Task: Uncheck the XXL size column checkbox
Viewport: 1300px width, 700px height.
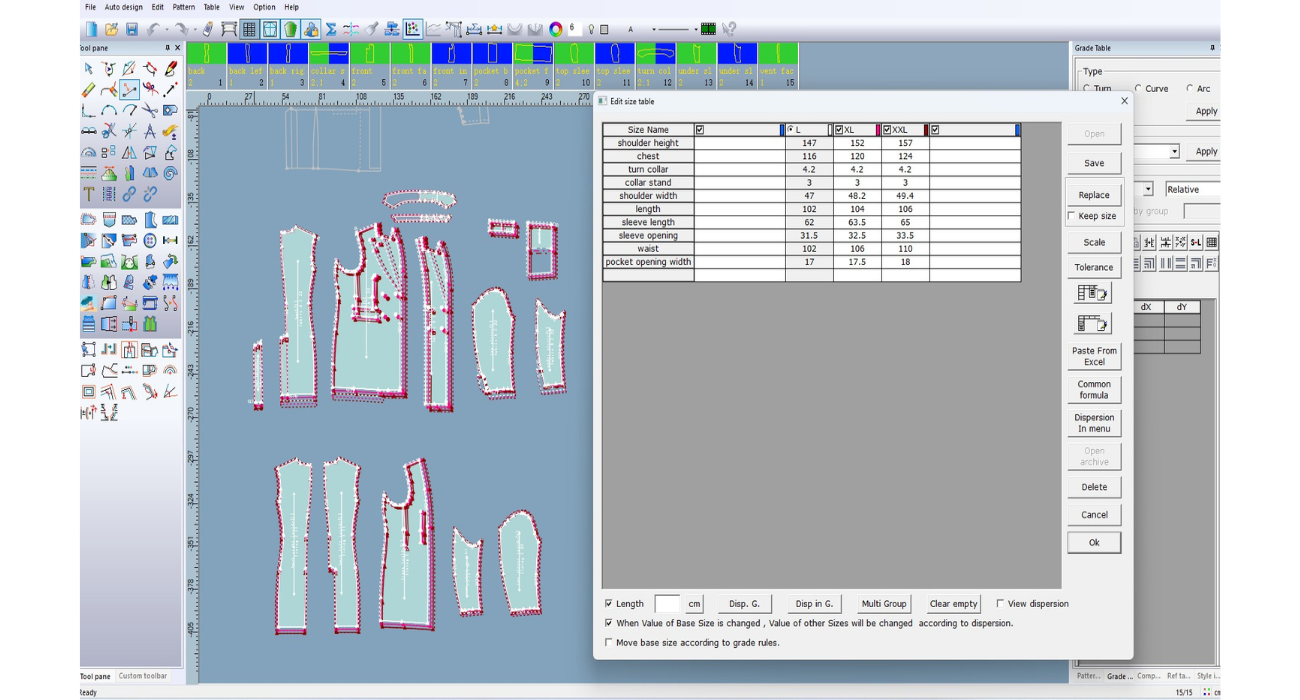Action: pos(888,130)
